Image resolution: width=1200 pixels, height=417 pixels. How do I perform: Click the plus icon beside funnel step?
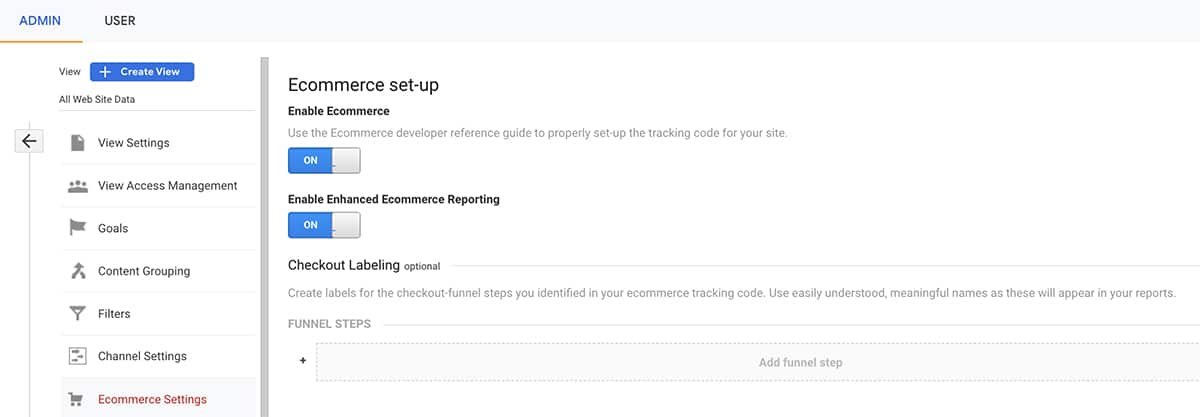pyautogui.click(x=303, y=361)
